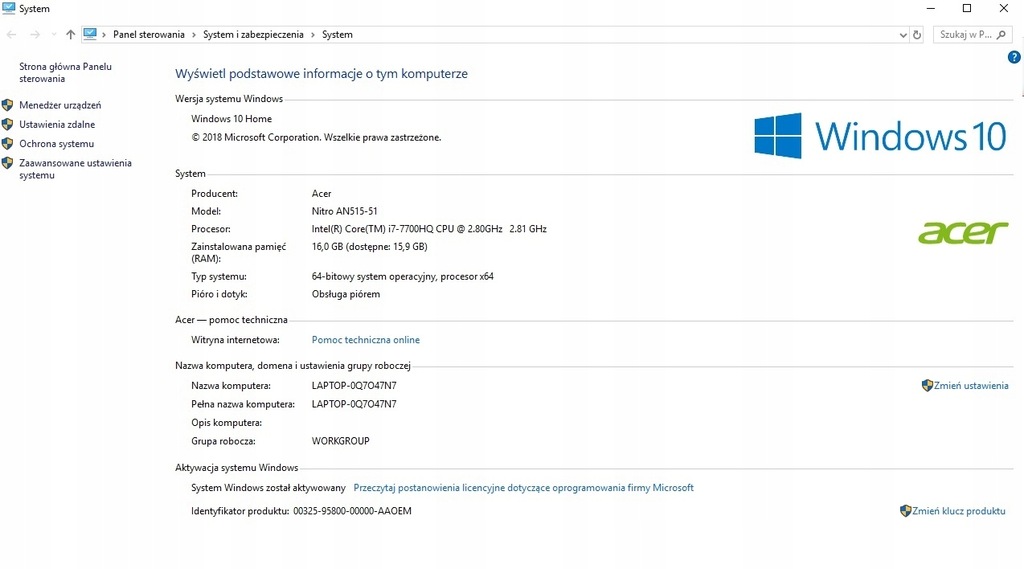
Task: Click the System window title icon
Action: pyautogui.click(x=8, y=8)
